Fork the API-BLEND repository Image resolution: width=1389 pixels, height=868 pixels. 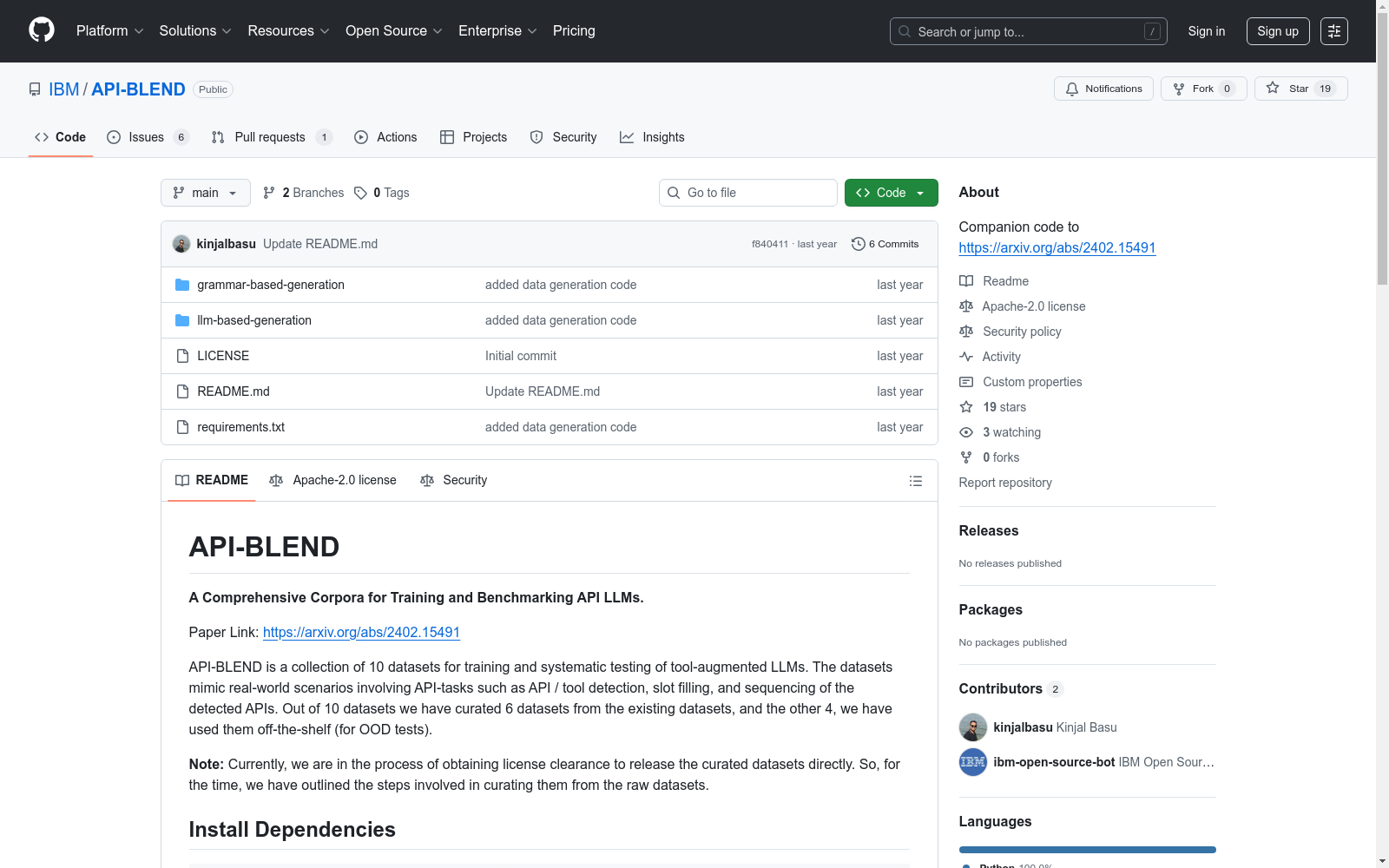coord(1204,89)
